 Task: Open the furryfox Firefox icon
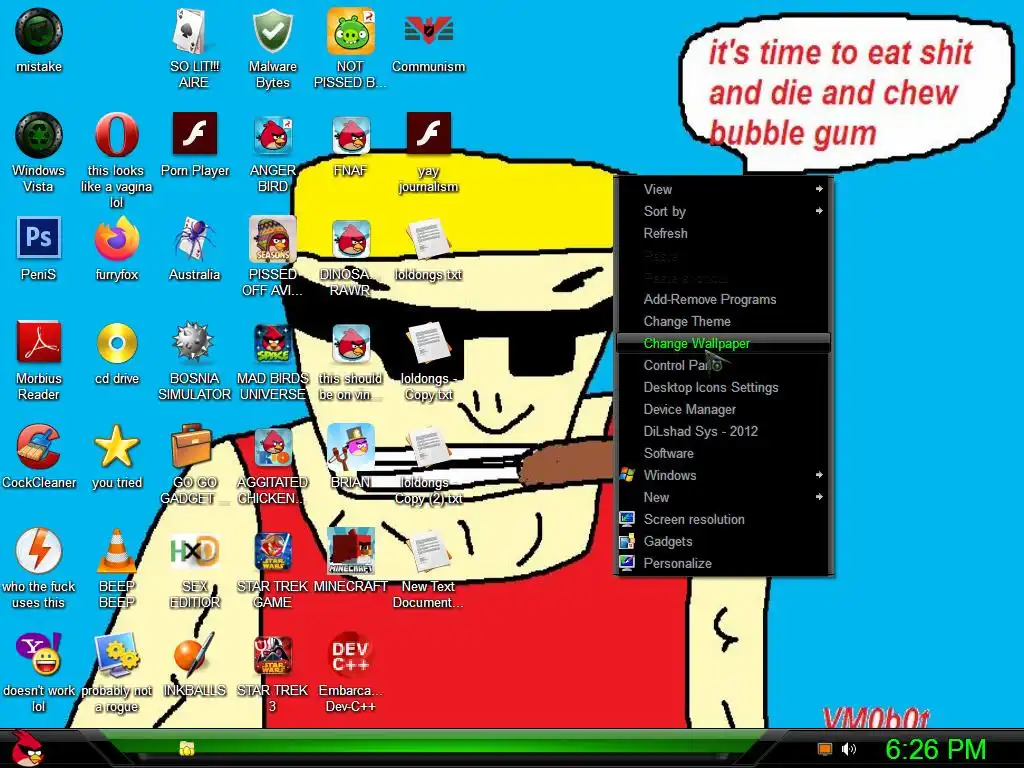[116, 240]
